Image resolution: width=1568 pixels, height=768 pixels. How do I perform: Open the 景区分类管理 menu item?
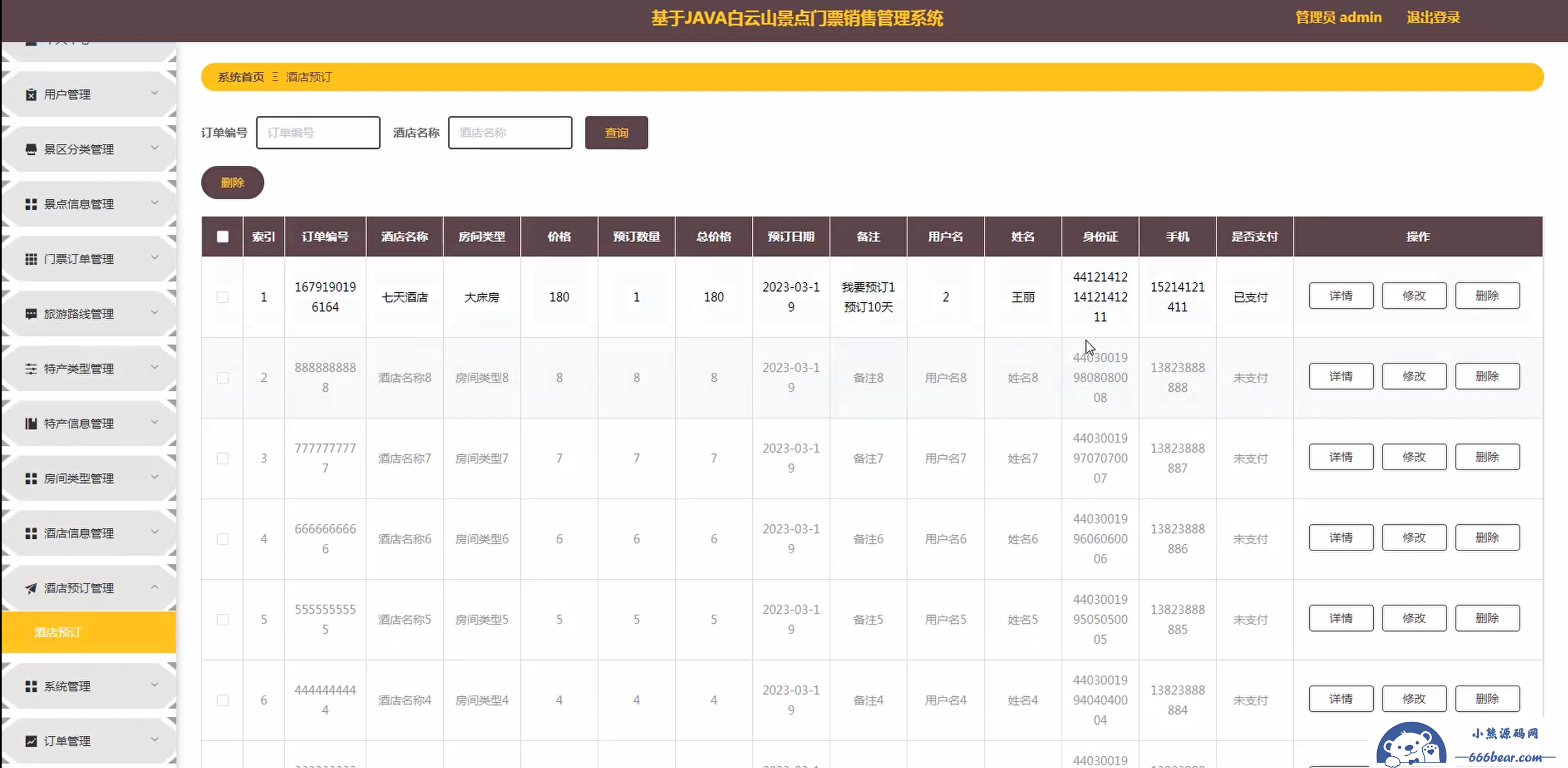(89, 149)
